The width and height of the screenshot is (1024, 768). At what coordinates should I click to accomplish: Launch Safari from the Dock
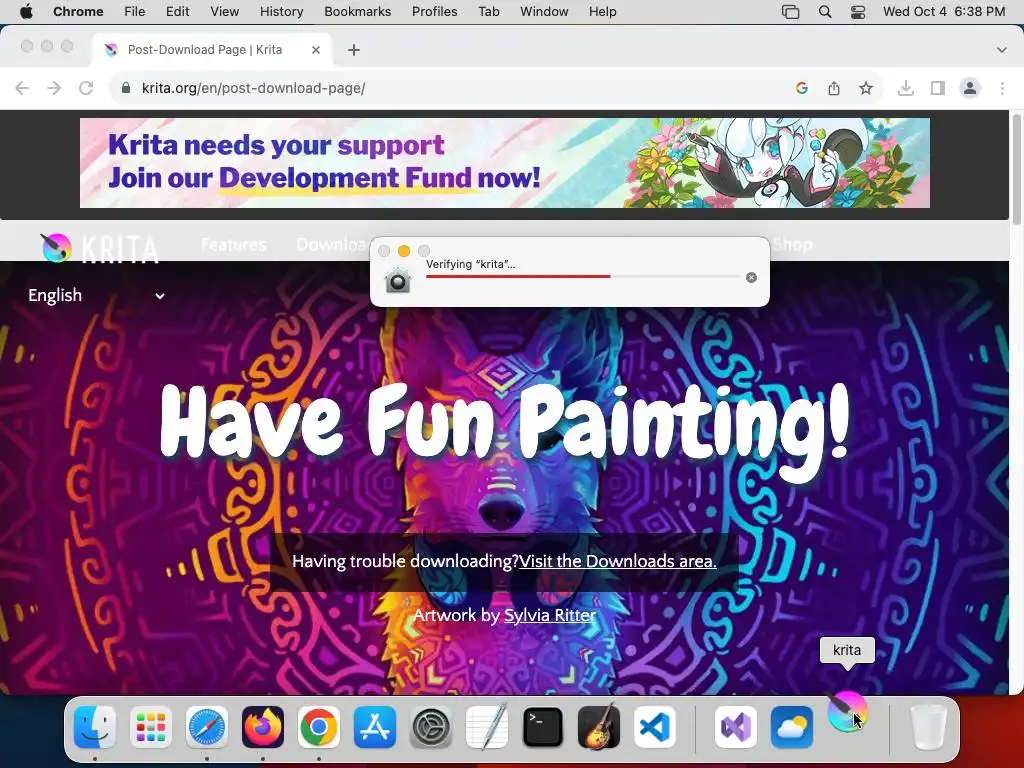point(207,727)
